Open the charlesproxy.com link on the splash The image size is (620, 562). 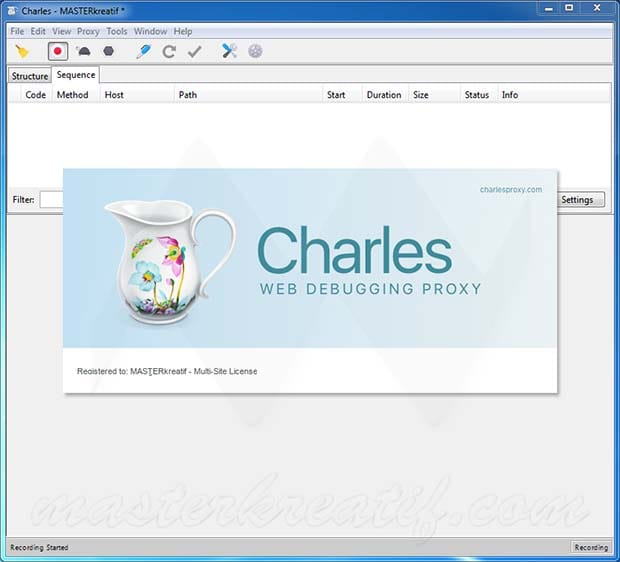(511, 189)
